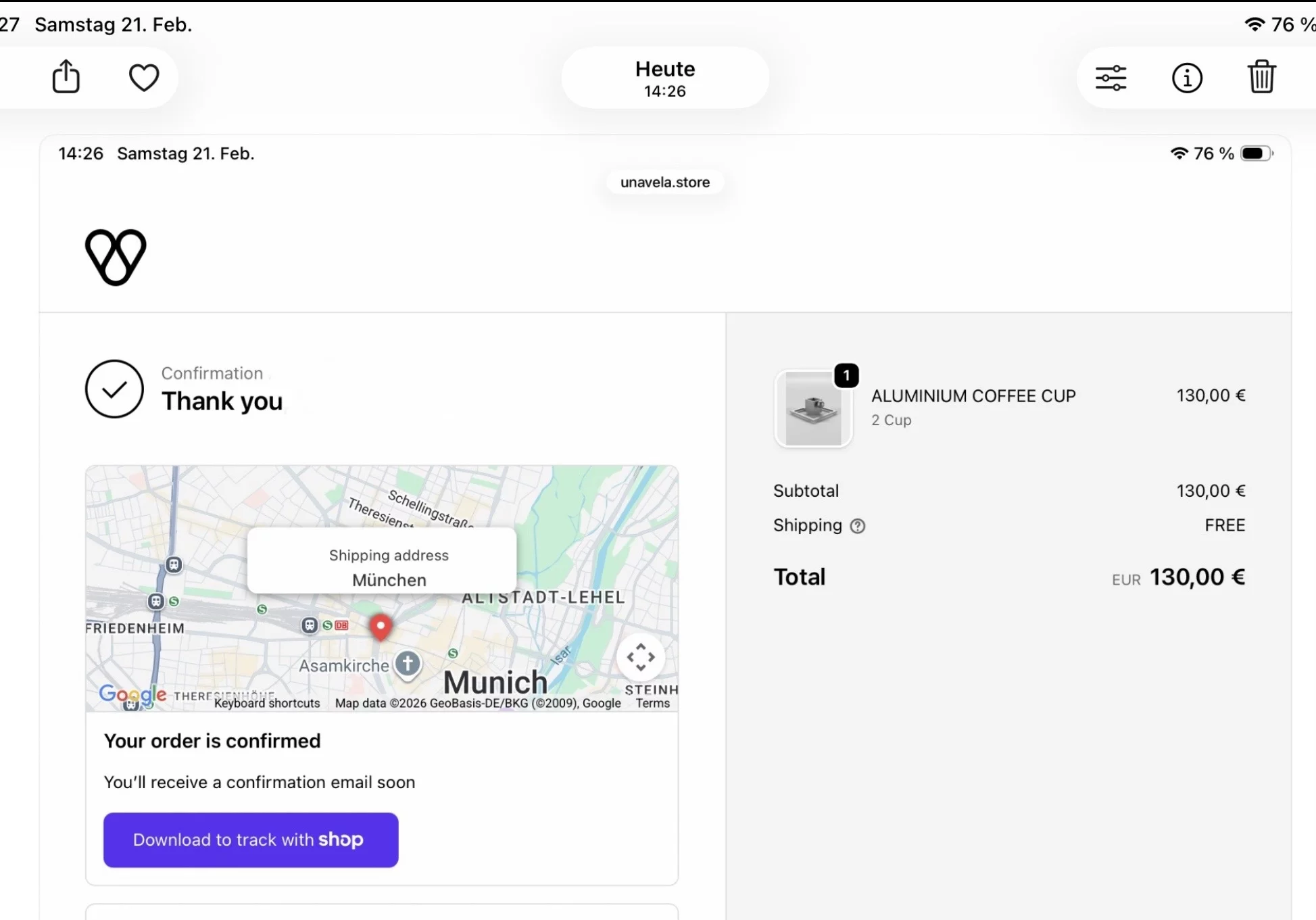
Task: Click the Google logo on the map
Action: 132,694
